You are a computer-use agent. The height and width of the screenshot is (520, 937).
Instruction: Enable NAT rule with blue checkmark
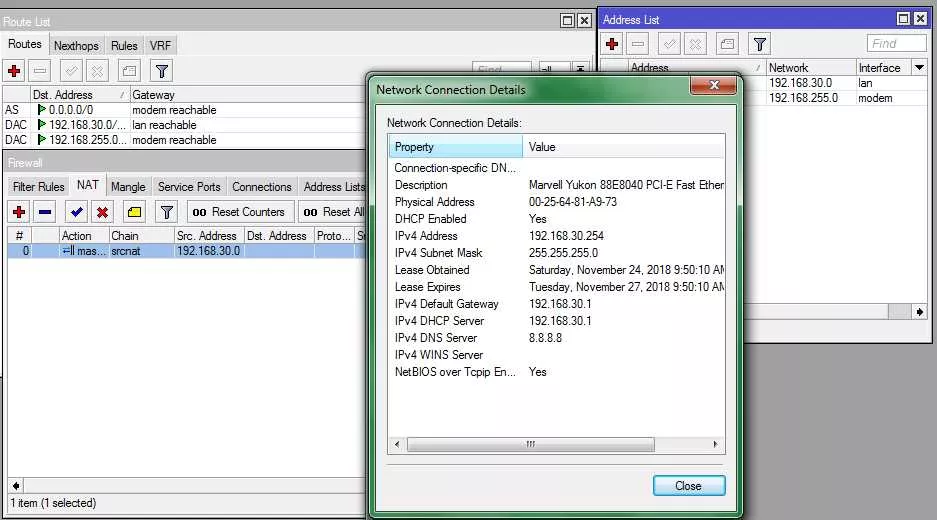pyautogui.click(x=76, y=212)
